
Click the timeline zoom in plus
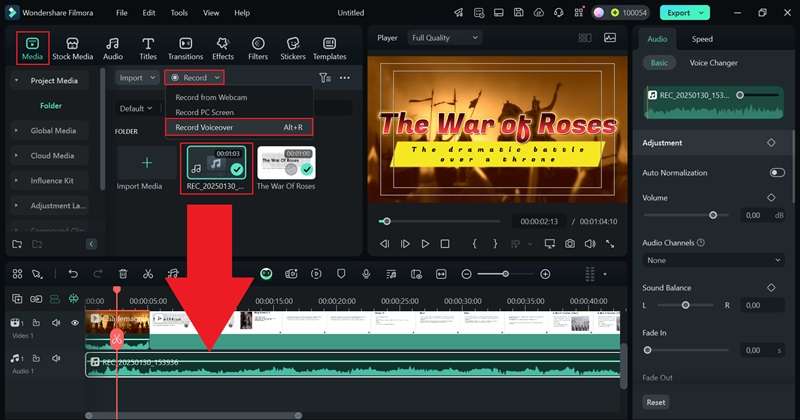(545, 274)
